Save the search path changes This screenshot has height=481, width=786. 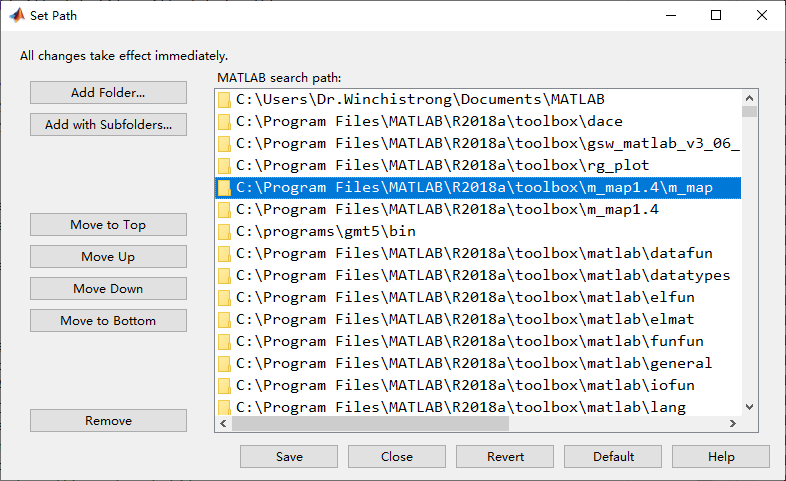[x=289, y=457]
